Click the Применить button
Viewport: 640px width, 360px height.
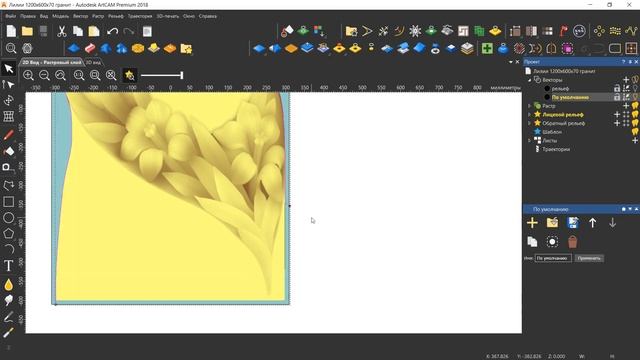(589, 258)
